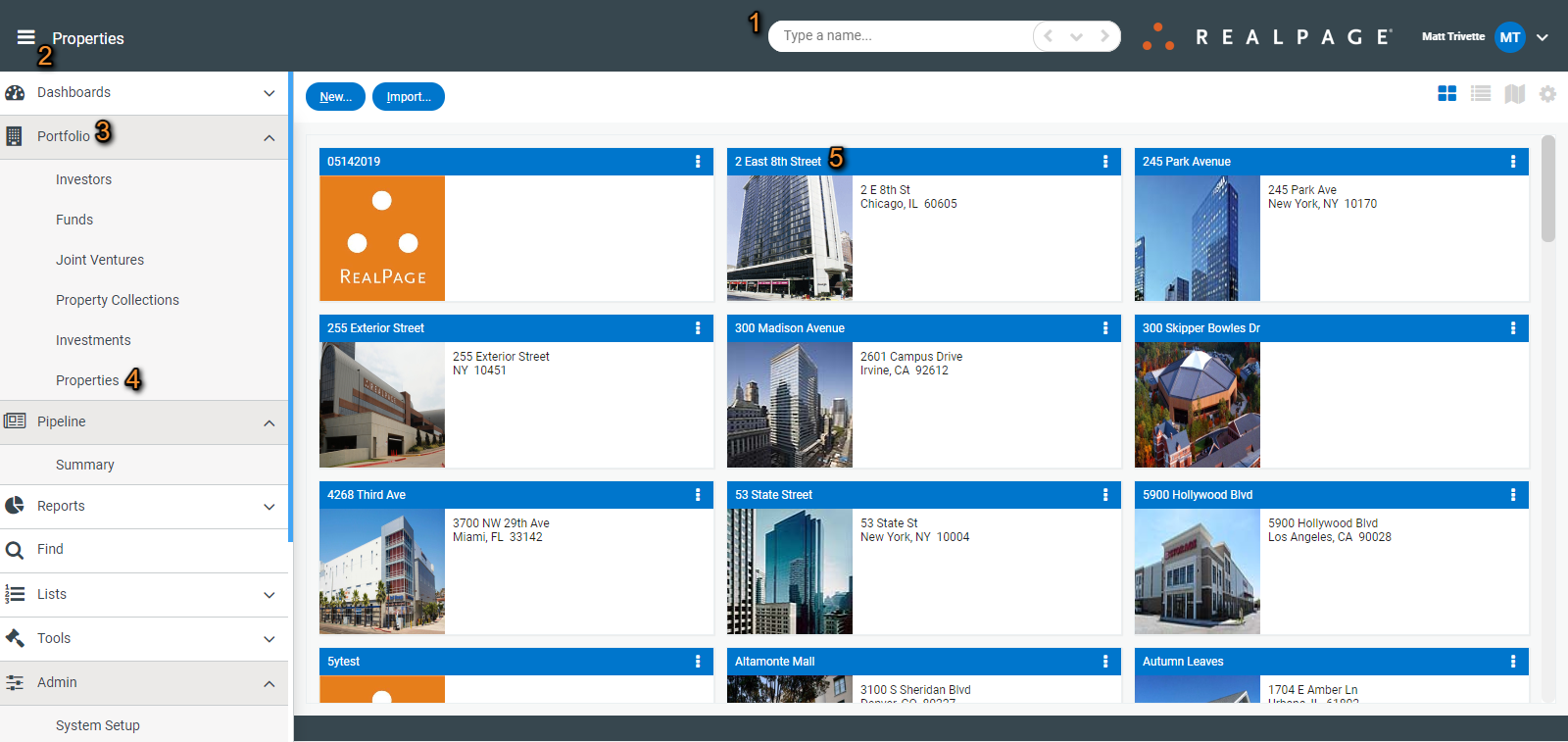Open the hamburger navigation menu
1568x742 pixels.
[25, 37]
